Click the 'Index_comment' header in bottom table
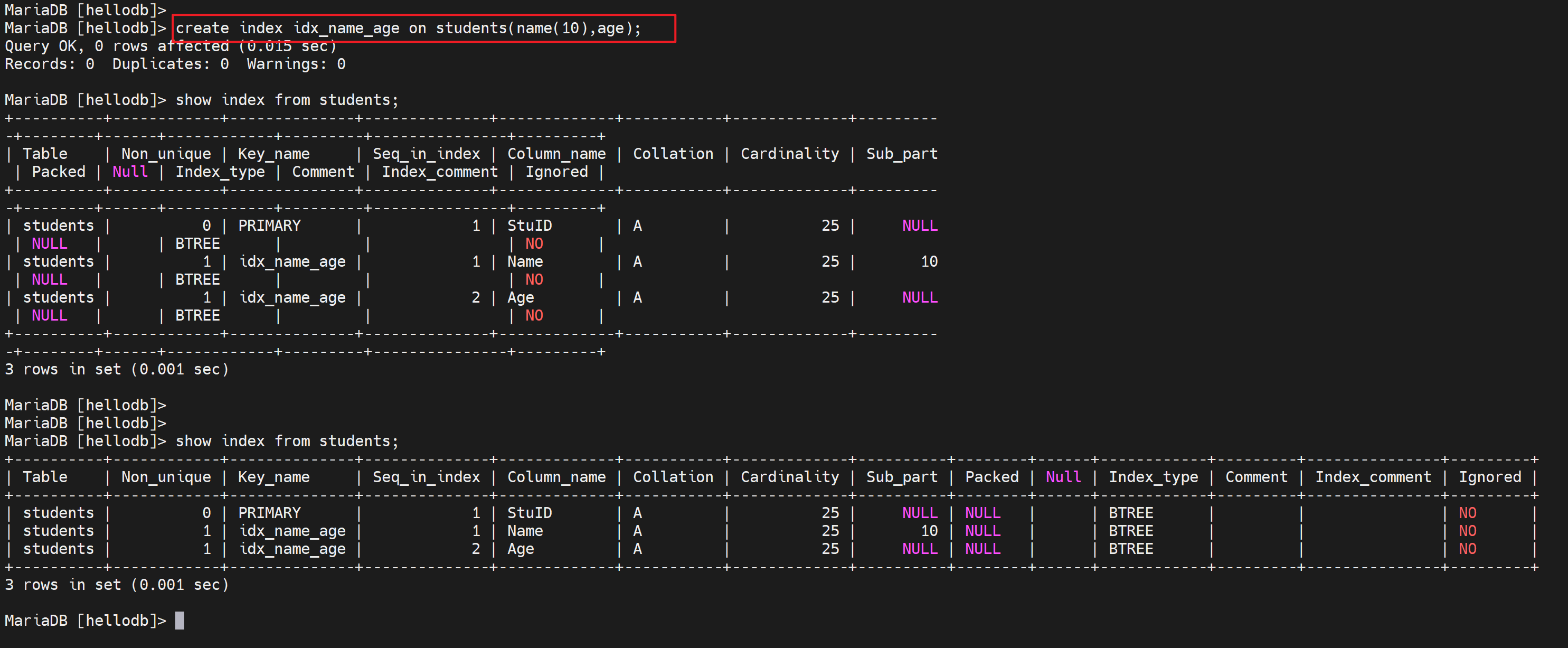This screenshot has width=1568, height=648. pyautogui.click(x=1373, y=477)
